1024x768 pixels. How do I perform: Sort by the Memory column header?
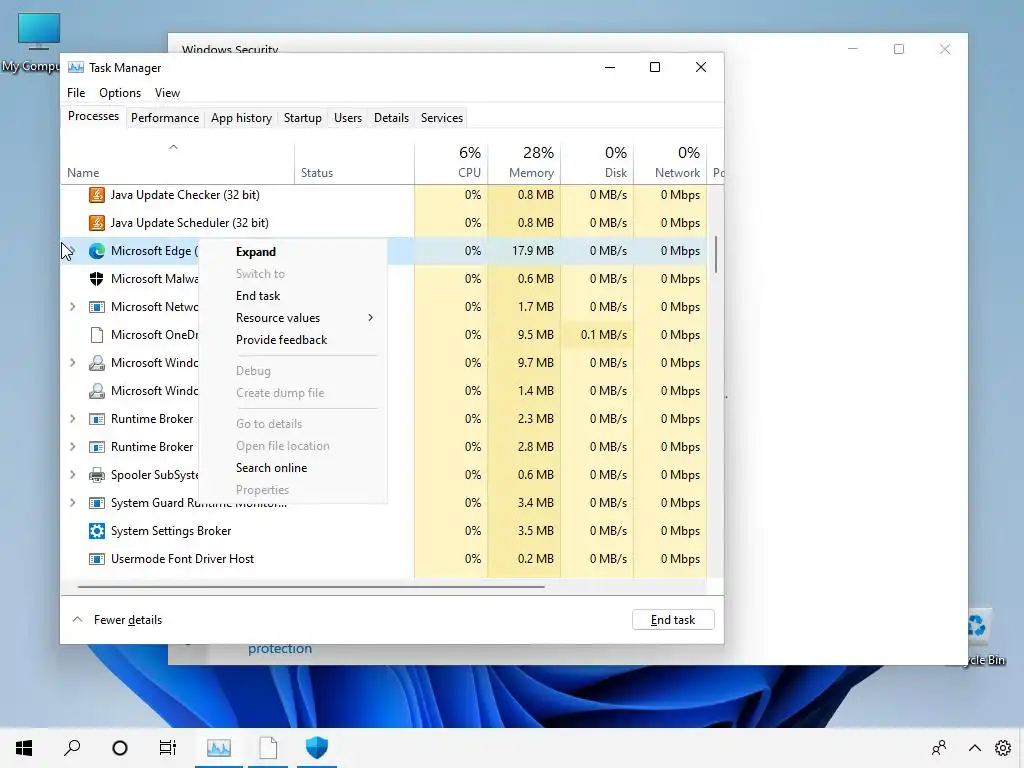tap(524, 163)
